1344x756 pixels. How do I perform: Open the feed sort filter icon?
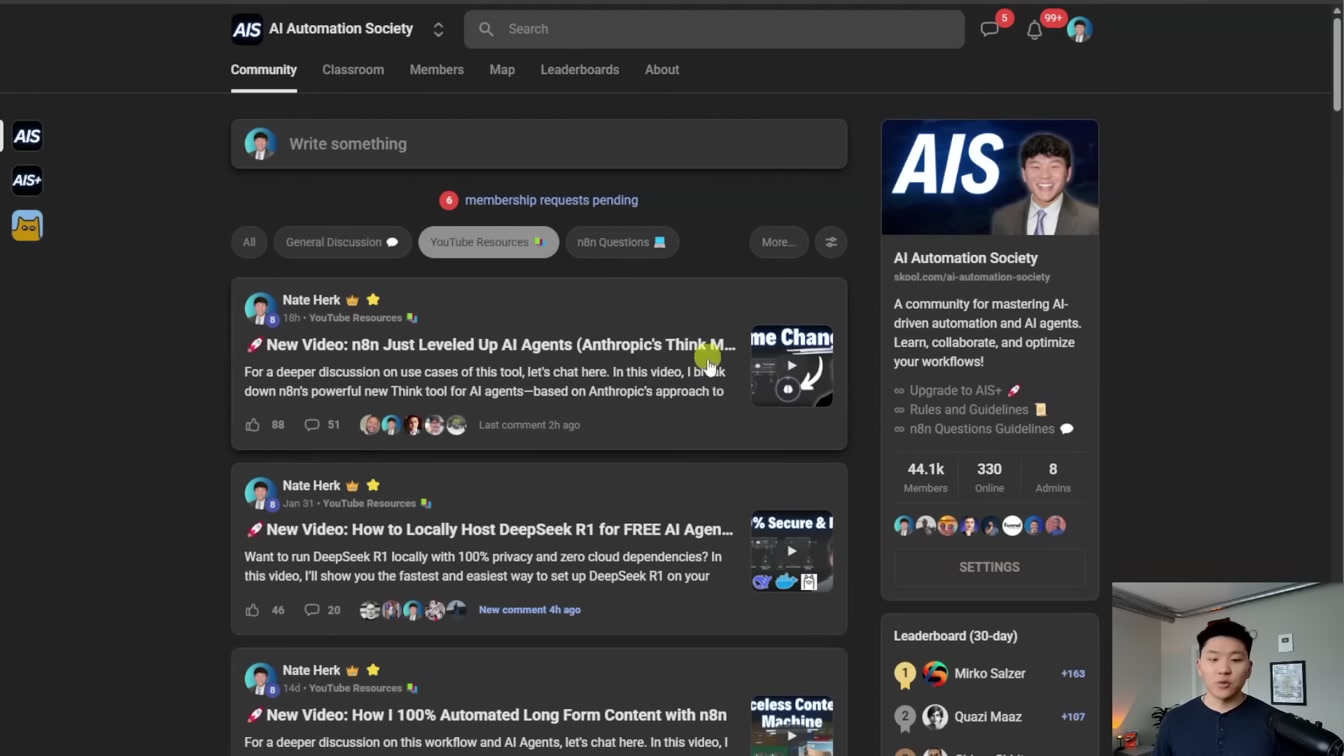tap(831, 242)
